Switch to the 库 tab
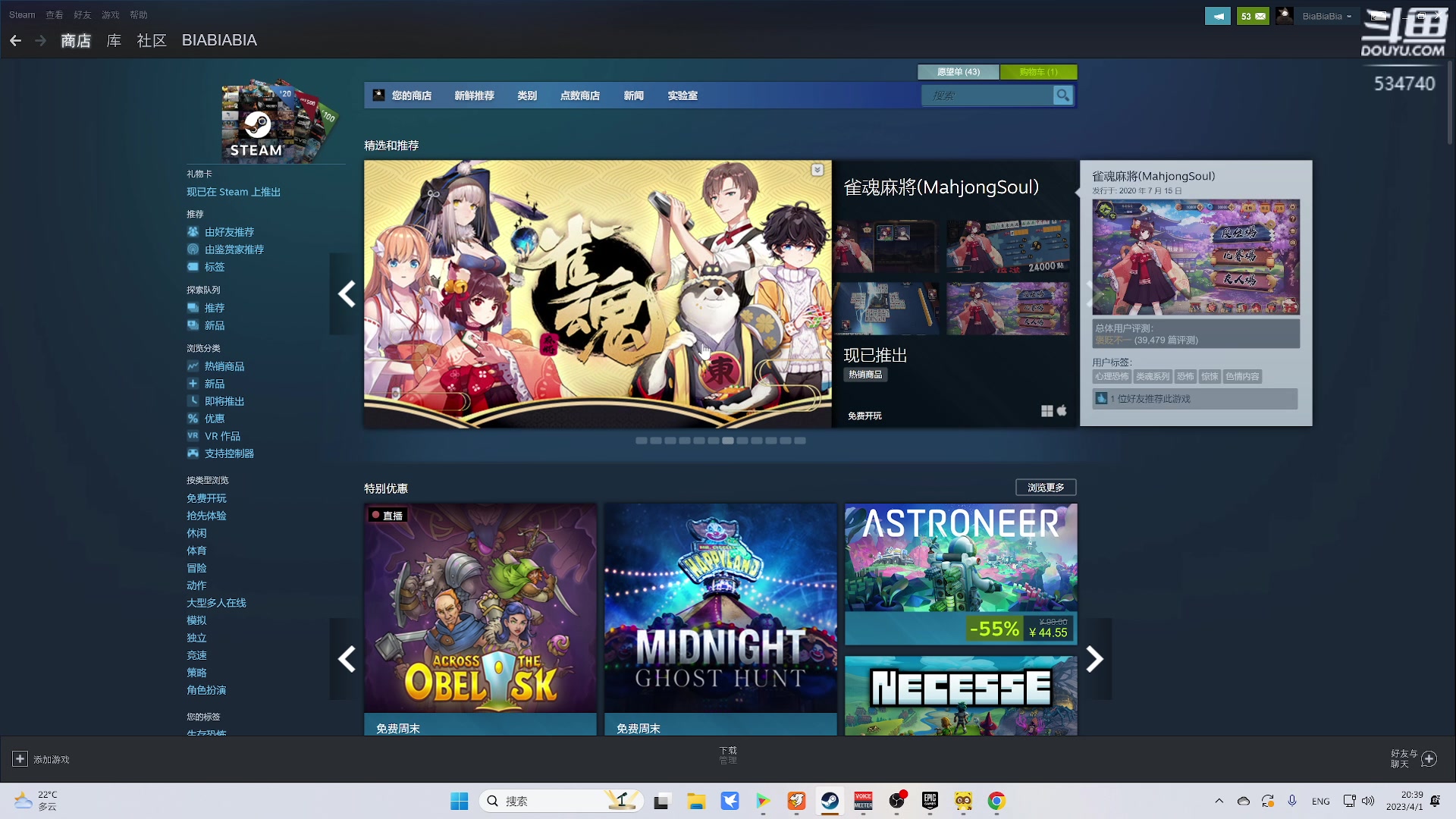 pyautogui.click(x=114, y=41)
